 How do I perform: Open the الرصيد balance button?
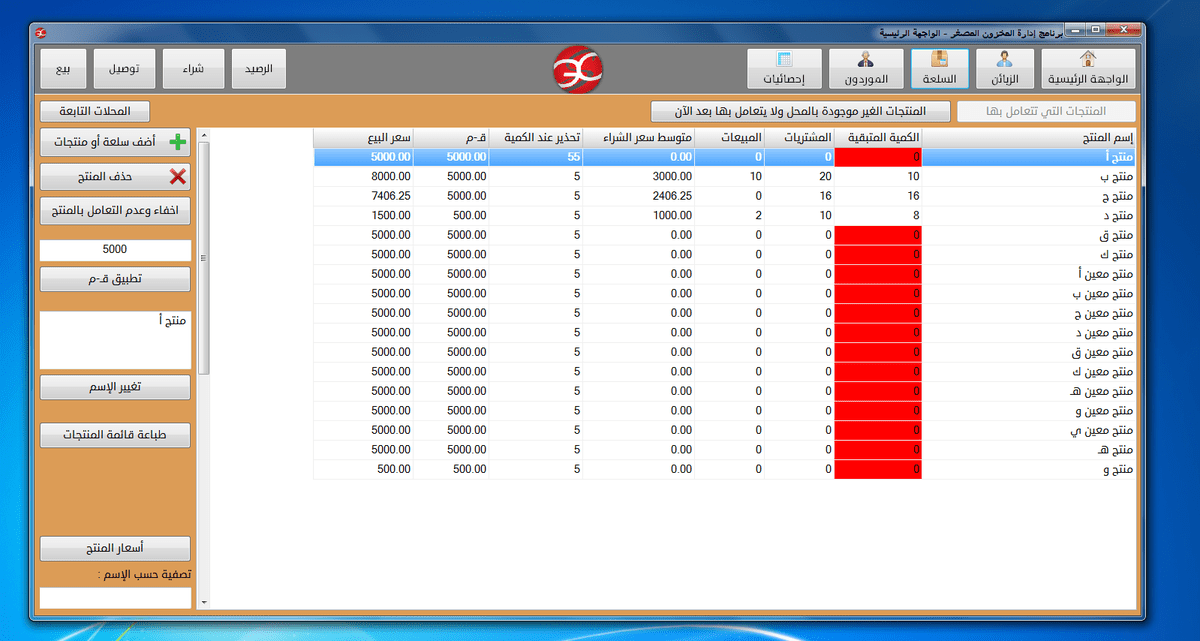click(259, 70)
